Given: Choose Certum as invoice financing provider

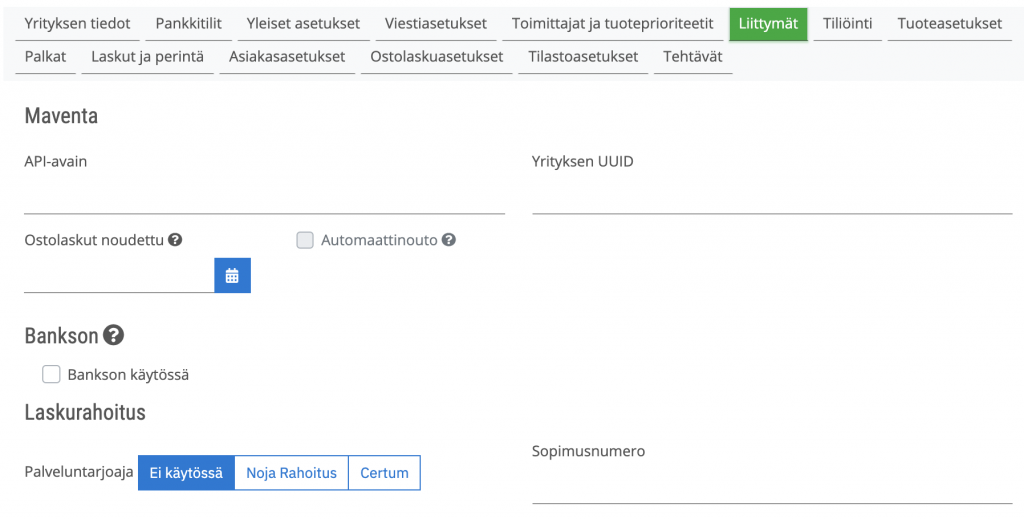Looking at the screenshot, I should (384, 473).
